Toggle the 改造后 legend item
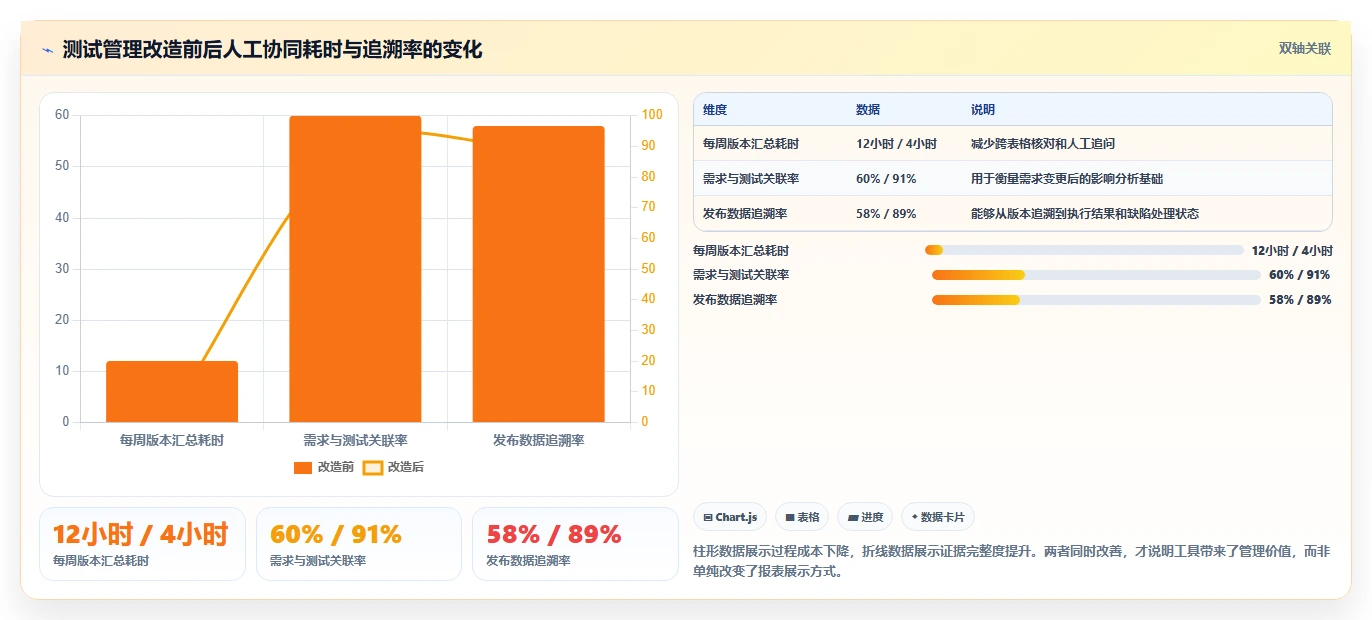The height and width of the screenshot is (620, 1372). 393,467
